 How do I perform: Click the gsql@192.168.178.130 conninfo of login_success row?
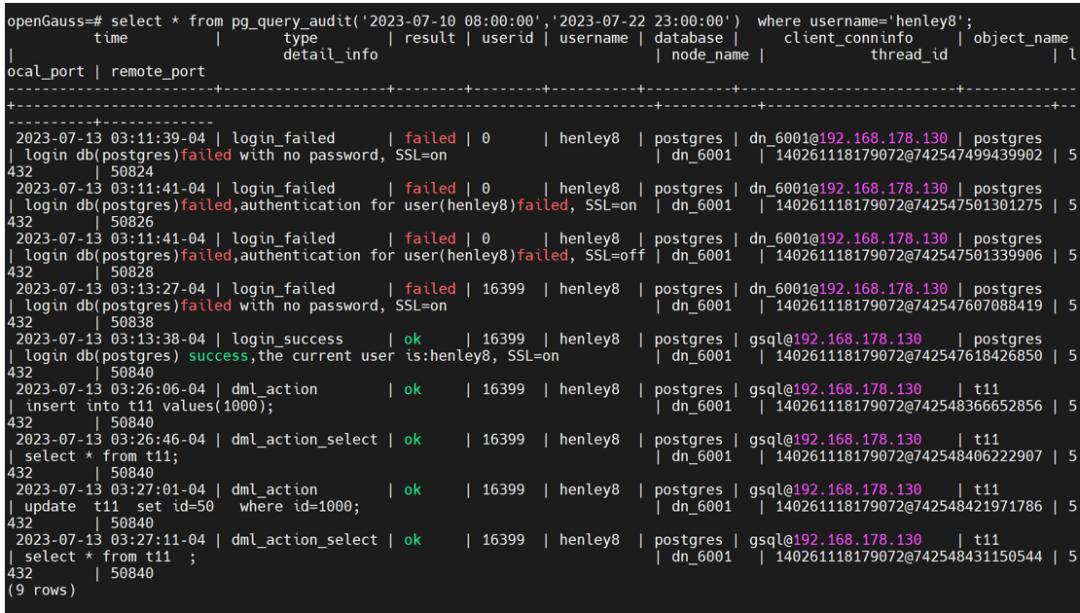[835, 339]
